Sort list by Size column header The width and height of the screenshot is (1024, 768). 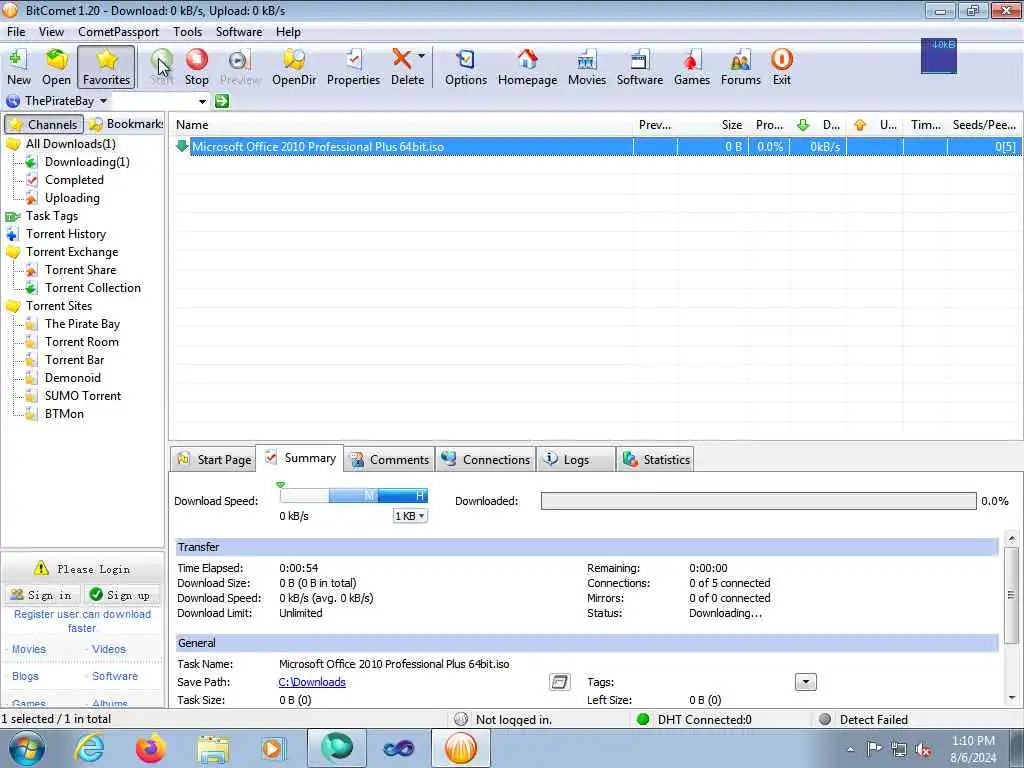point(711,125)
